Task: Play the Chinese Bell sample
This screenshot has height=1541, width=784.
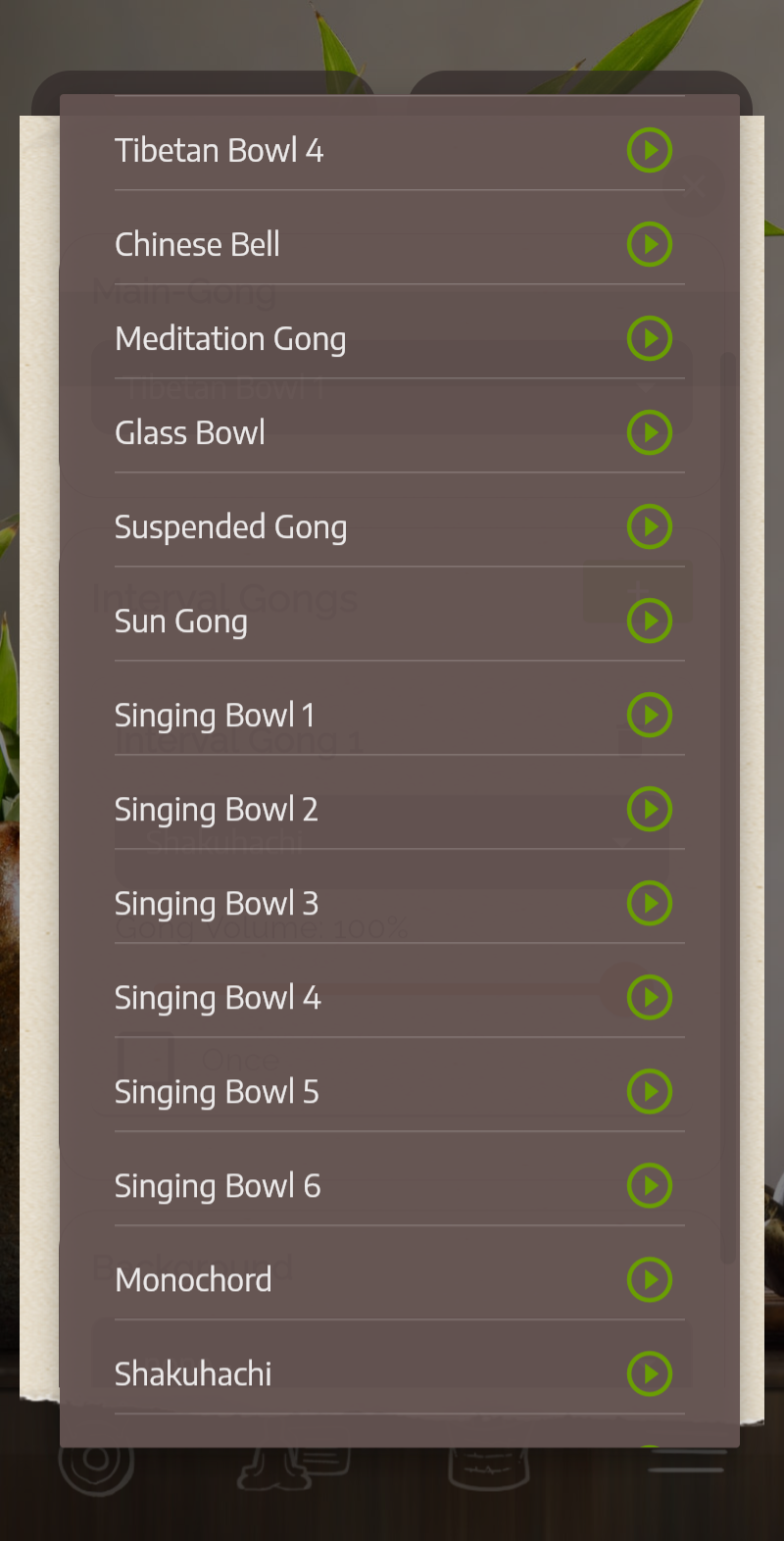Action: pyautogui.click(x=650, y=244)
